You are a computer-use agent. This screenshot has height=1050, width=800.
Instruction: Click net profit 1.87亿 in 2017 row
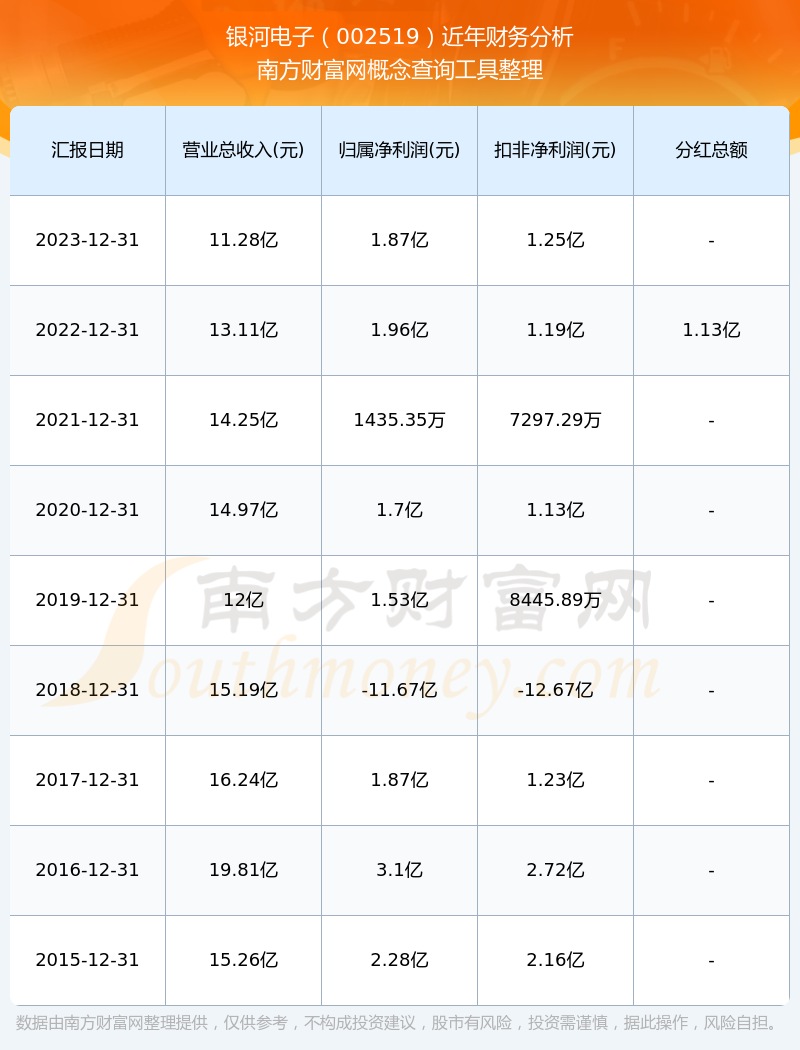400,780
